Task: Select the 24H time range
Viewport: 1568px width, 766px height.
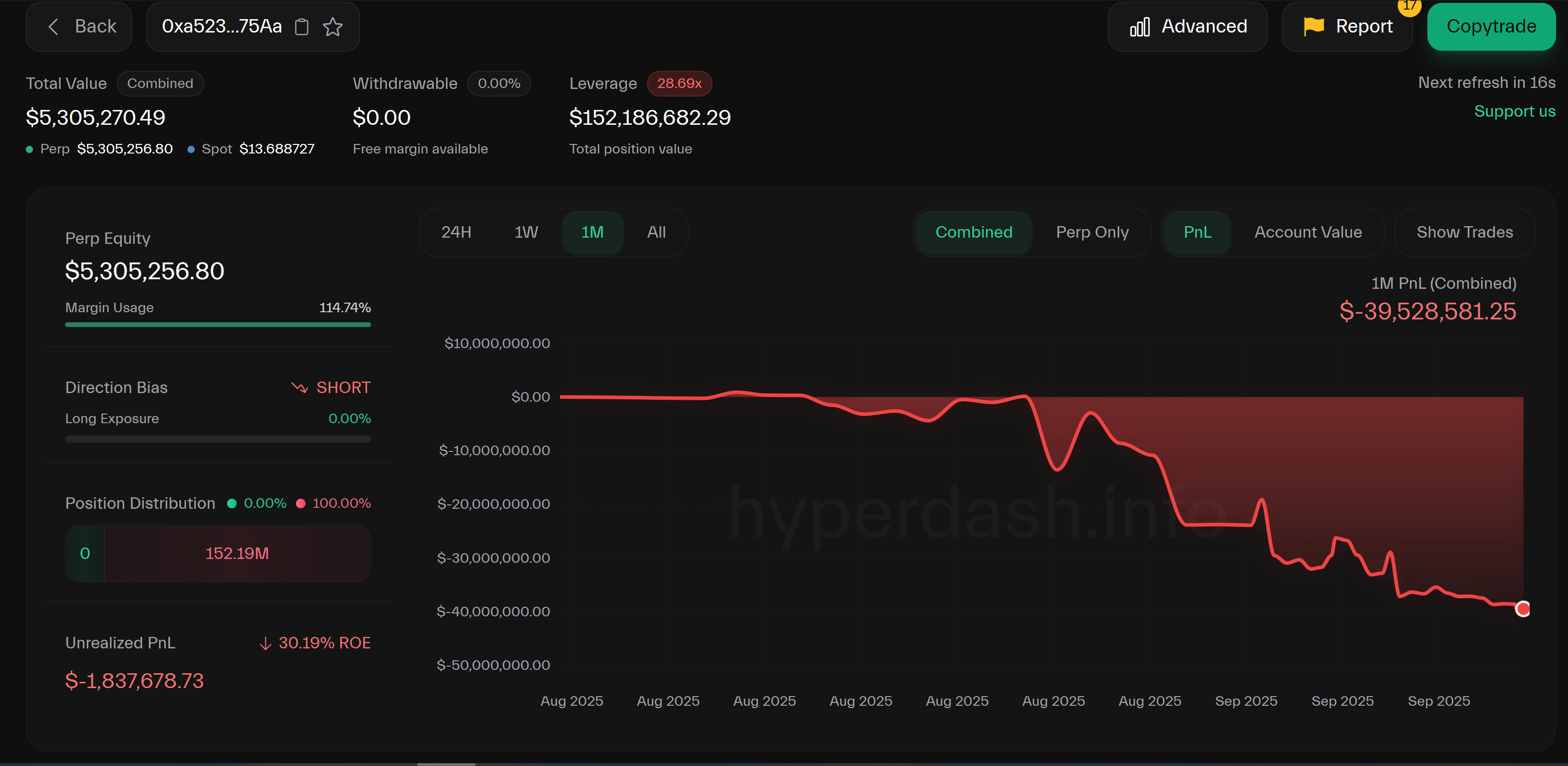Action: (456, 232)
